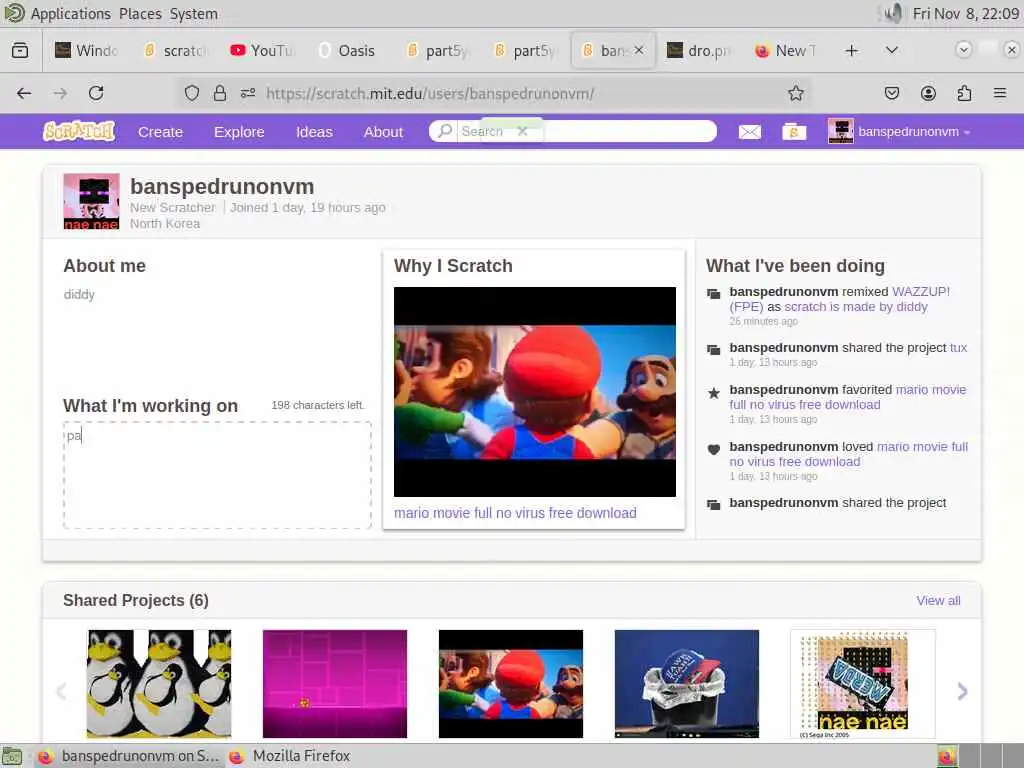Show next shared projects with right arrow
The width and height of the screenshot is (1024, 768).
[962, 691]
